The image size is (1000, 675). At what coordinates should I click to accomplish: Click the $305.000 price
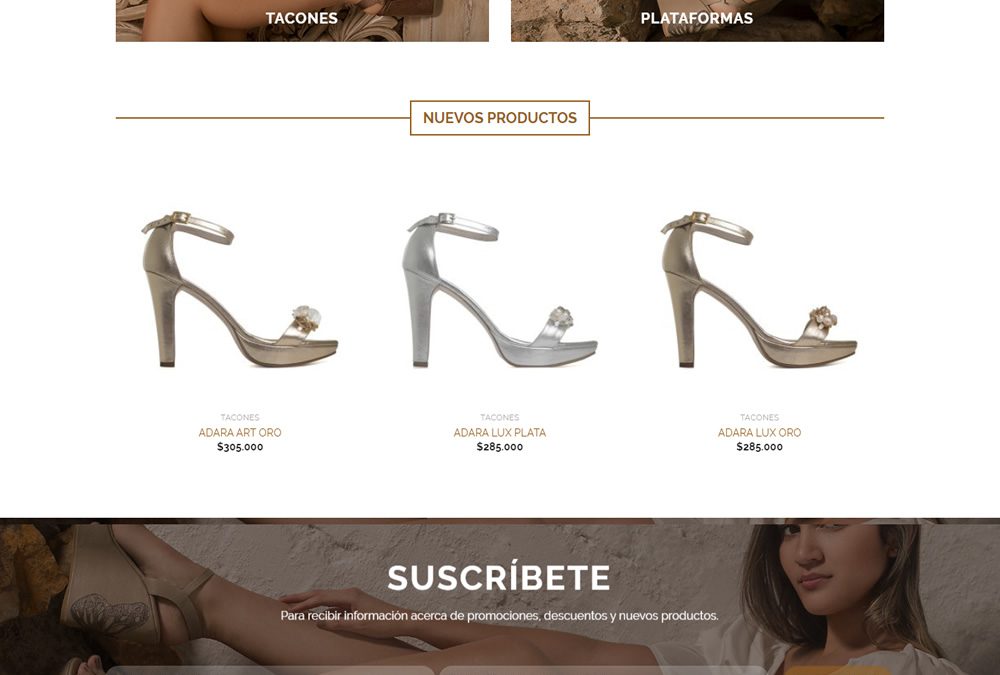240,447
